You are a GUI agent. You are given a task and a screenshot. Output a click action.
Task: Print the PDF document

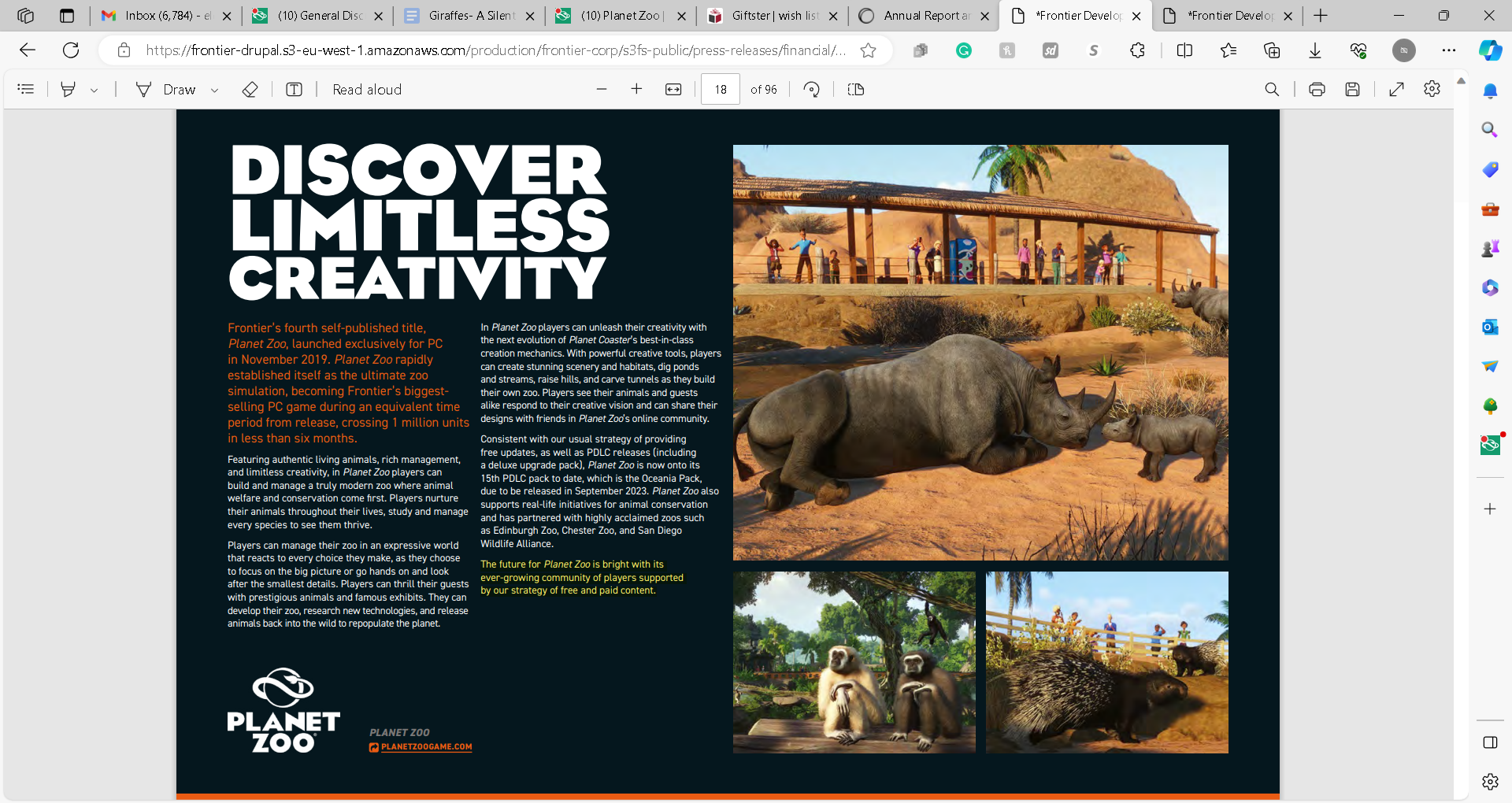click(1317, 89)
